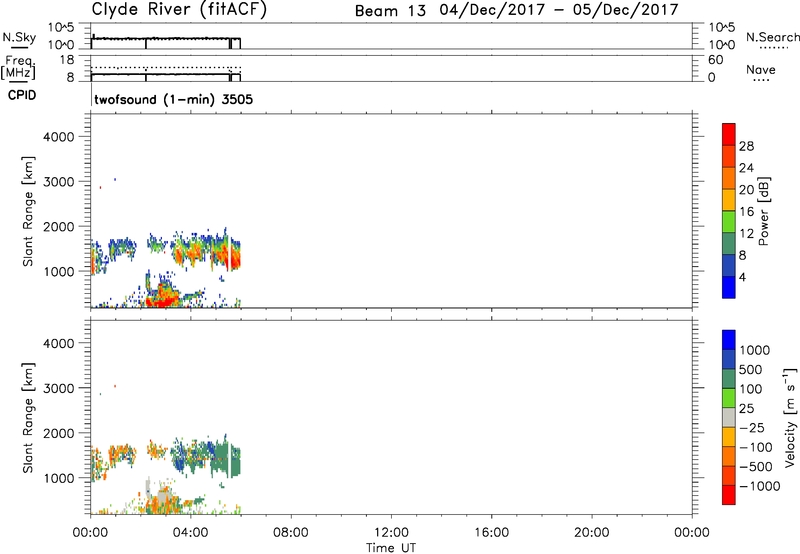Click the '-1000' Velocity colorbar tick label
Viewport: 800px width, 554px height.
click(759, 486)
